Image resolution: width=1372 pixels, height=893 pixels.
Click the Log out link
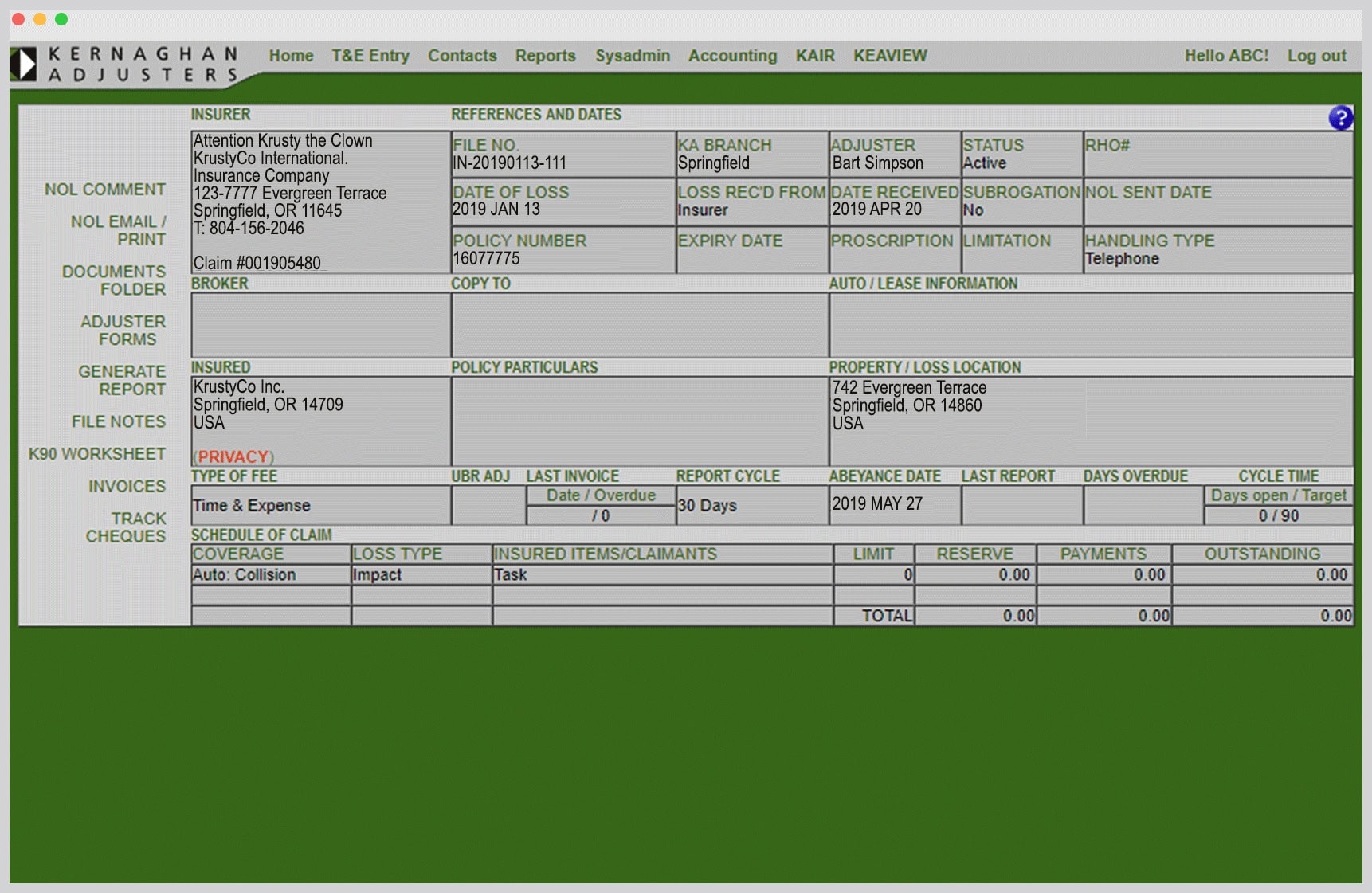click(1316, 56)
